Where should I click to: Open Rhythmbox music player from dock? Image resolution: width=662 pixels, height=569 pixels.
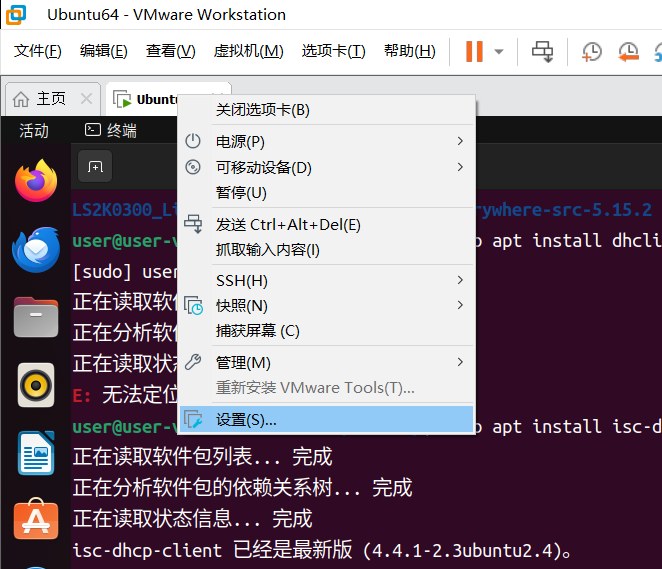pyautogui.click(x=36, y=385)
